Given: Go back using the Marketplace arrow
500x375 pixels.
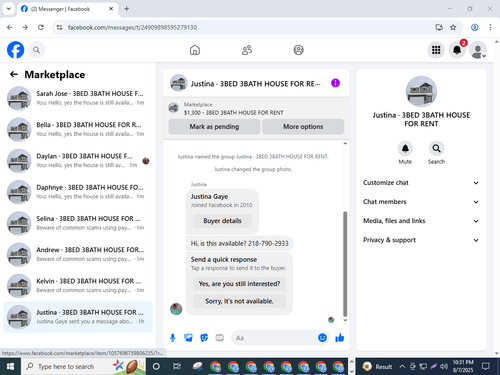Looking at the screenshot, I should pos(14,74).
